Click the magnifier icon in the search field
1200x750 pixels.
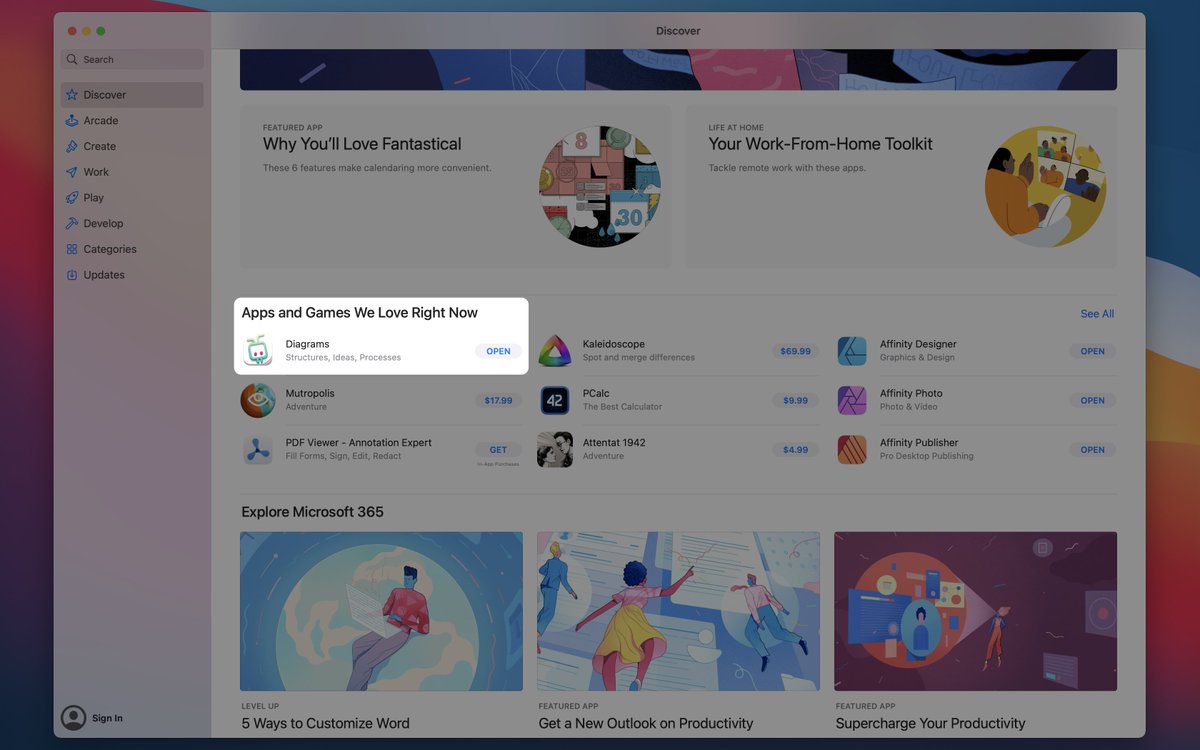(x=72, y=60)
